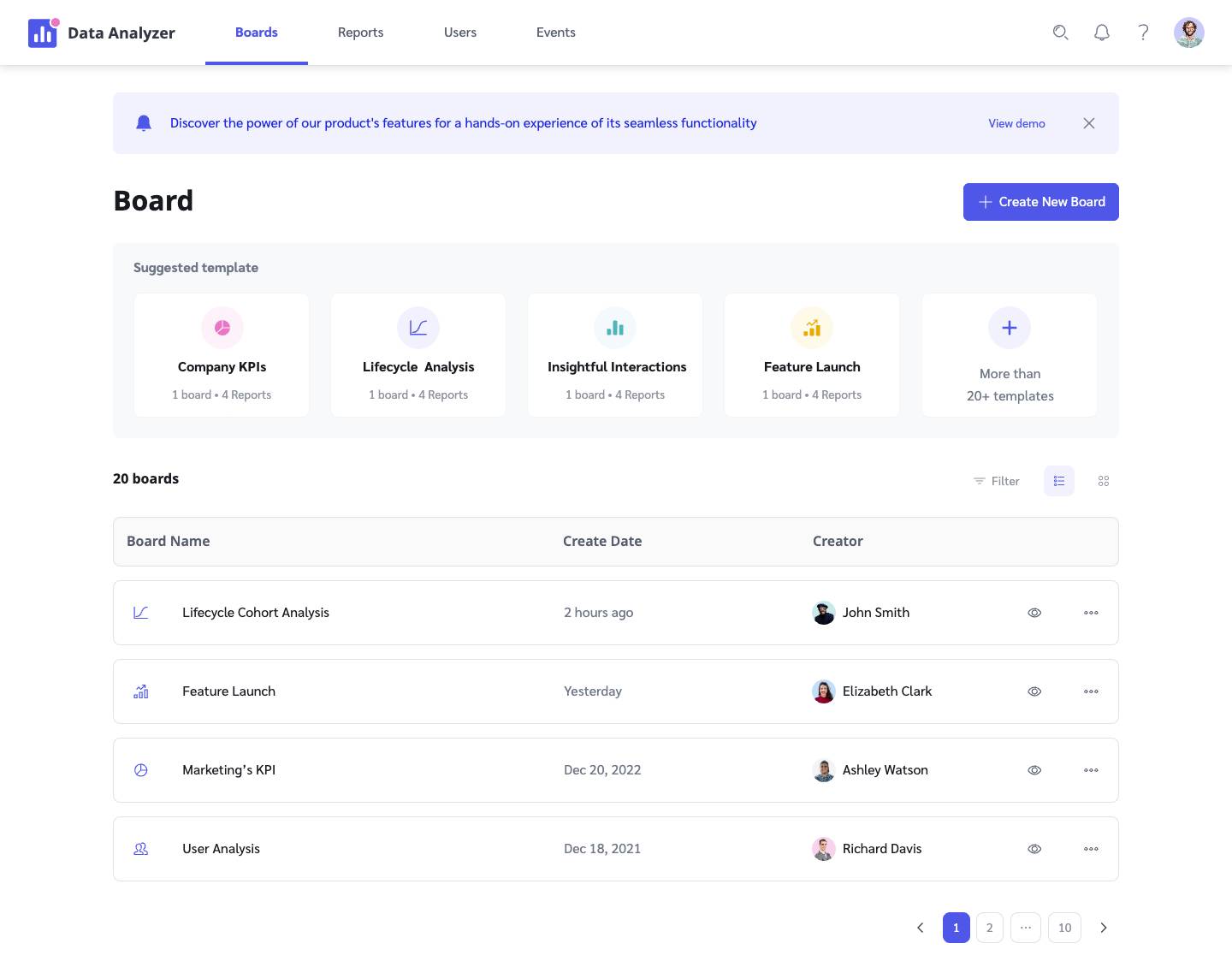Toggle visibility eye for Lifecycle Cohort Analysis

(1034, 613)
